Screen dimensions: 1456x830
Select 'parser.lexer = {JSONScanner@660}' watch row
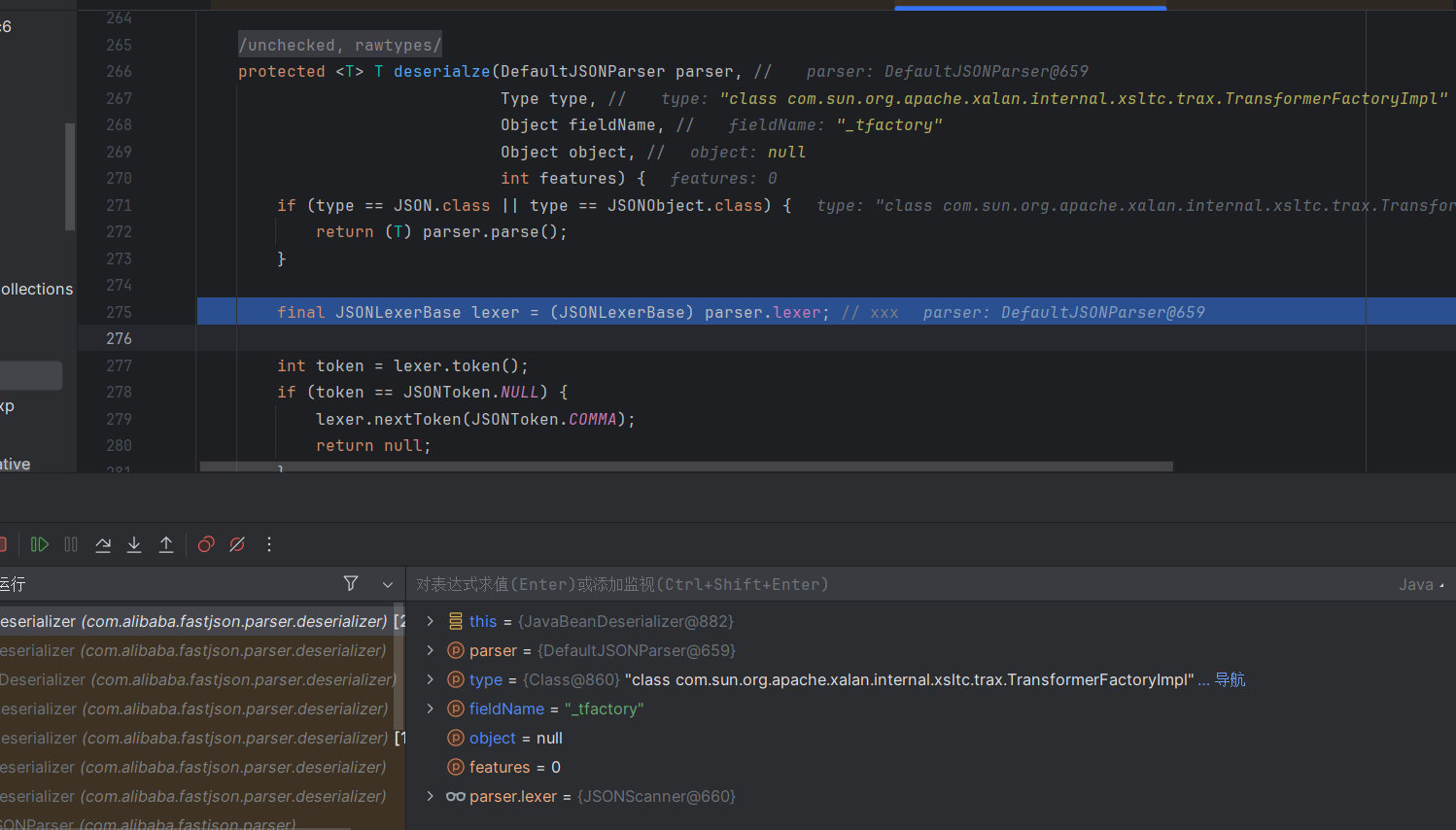click(931, 796)
